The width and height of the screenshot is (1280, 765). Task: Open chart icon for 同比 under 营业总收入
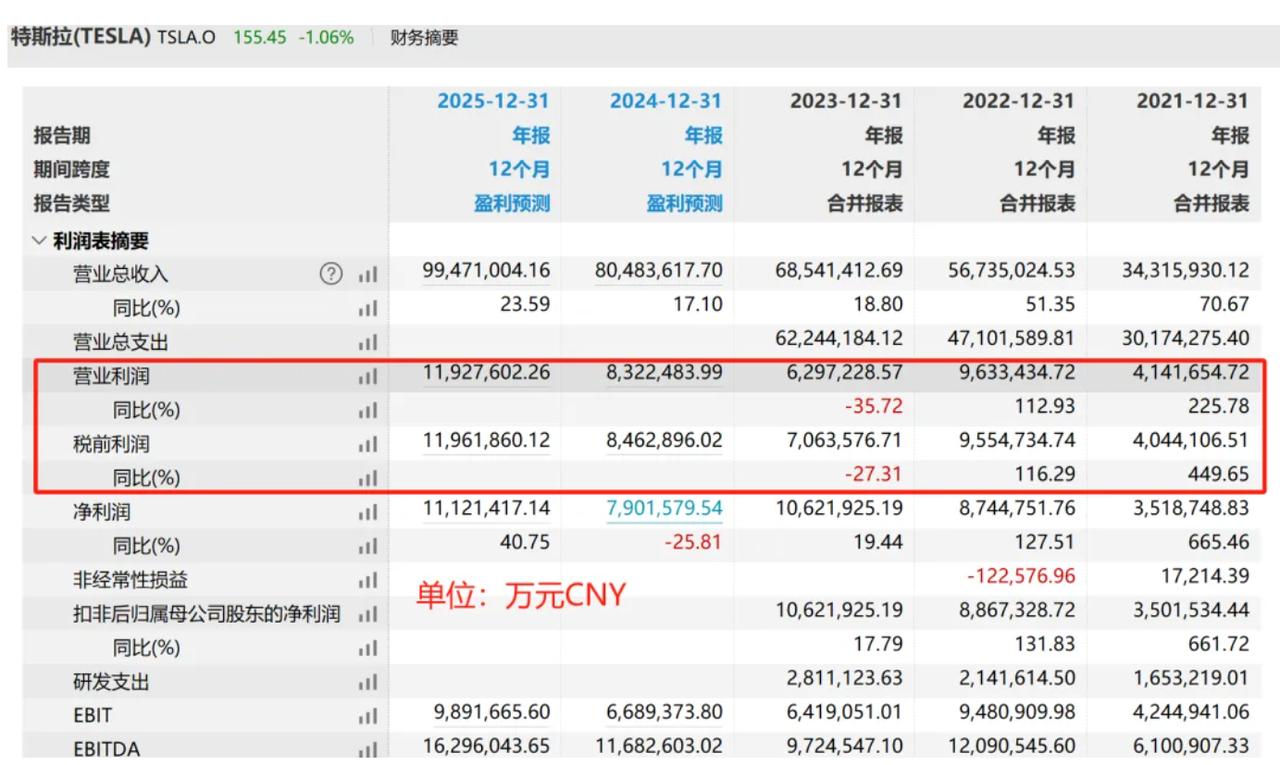click(x=368, y=308)
